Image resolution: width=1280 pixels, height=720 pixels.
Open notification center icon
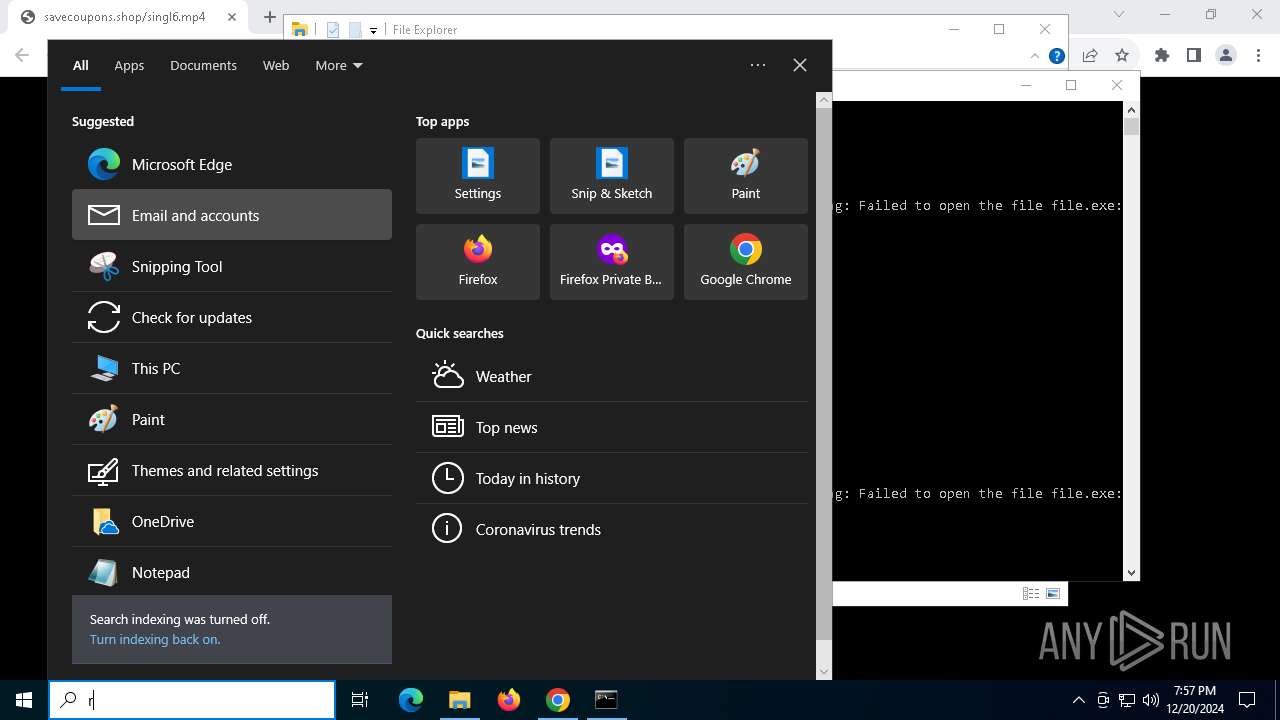pos(1247,700)
